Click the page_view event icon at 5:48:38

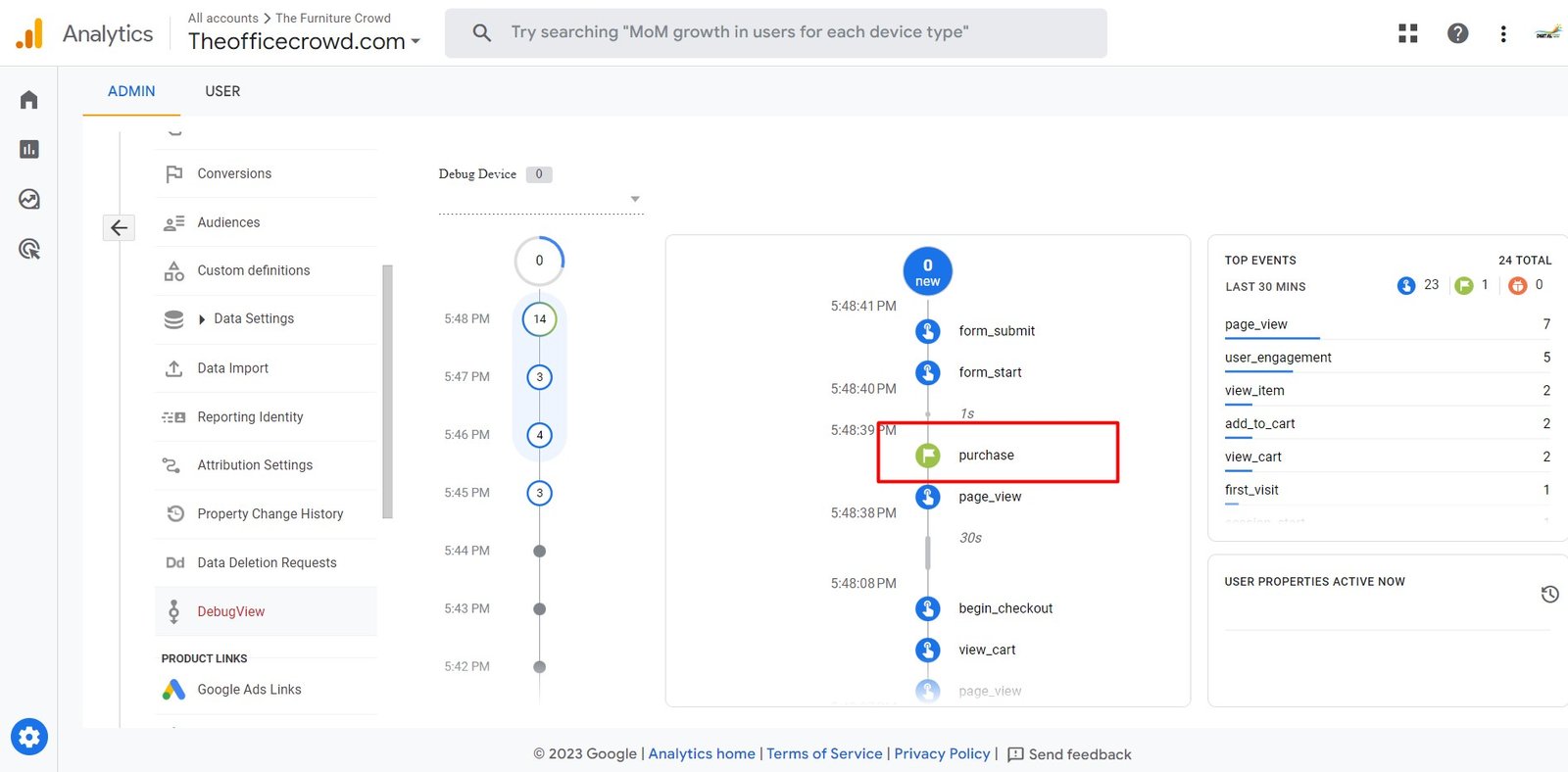pos(928,497)
